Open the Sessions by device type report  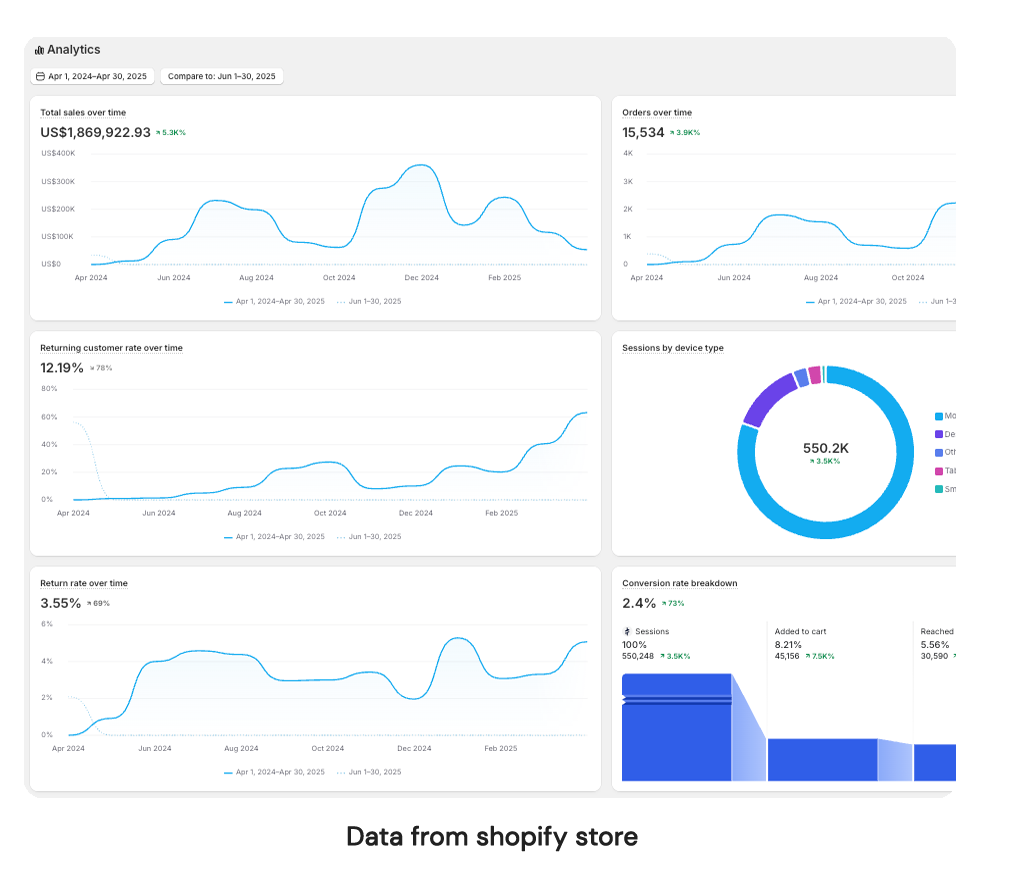(x=672, y=348)
